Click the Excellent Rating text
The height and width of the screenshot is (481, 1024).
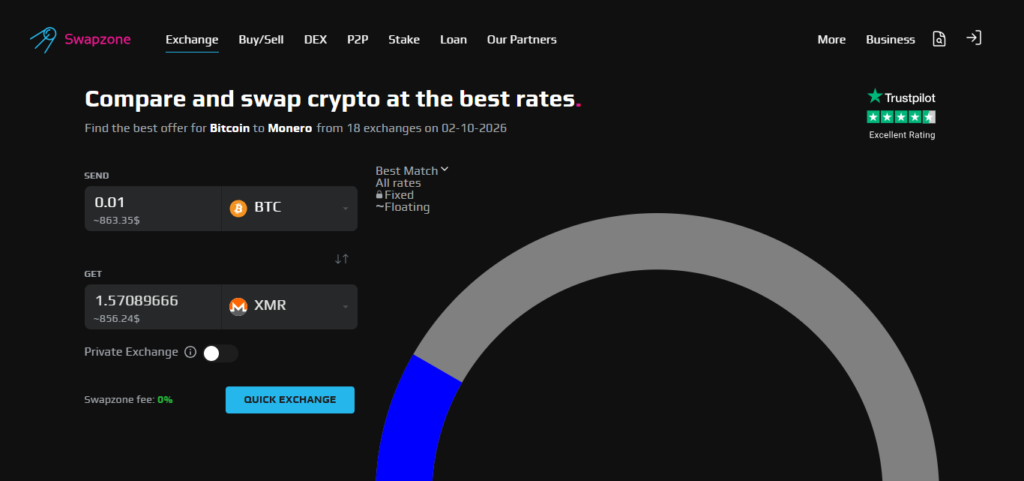click(902, 135)
